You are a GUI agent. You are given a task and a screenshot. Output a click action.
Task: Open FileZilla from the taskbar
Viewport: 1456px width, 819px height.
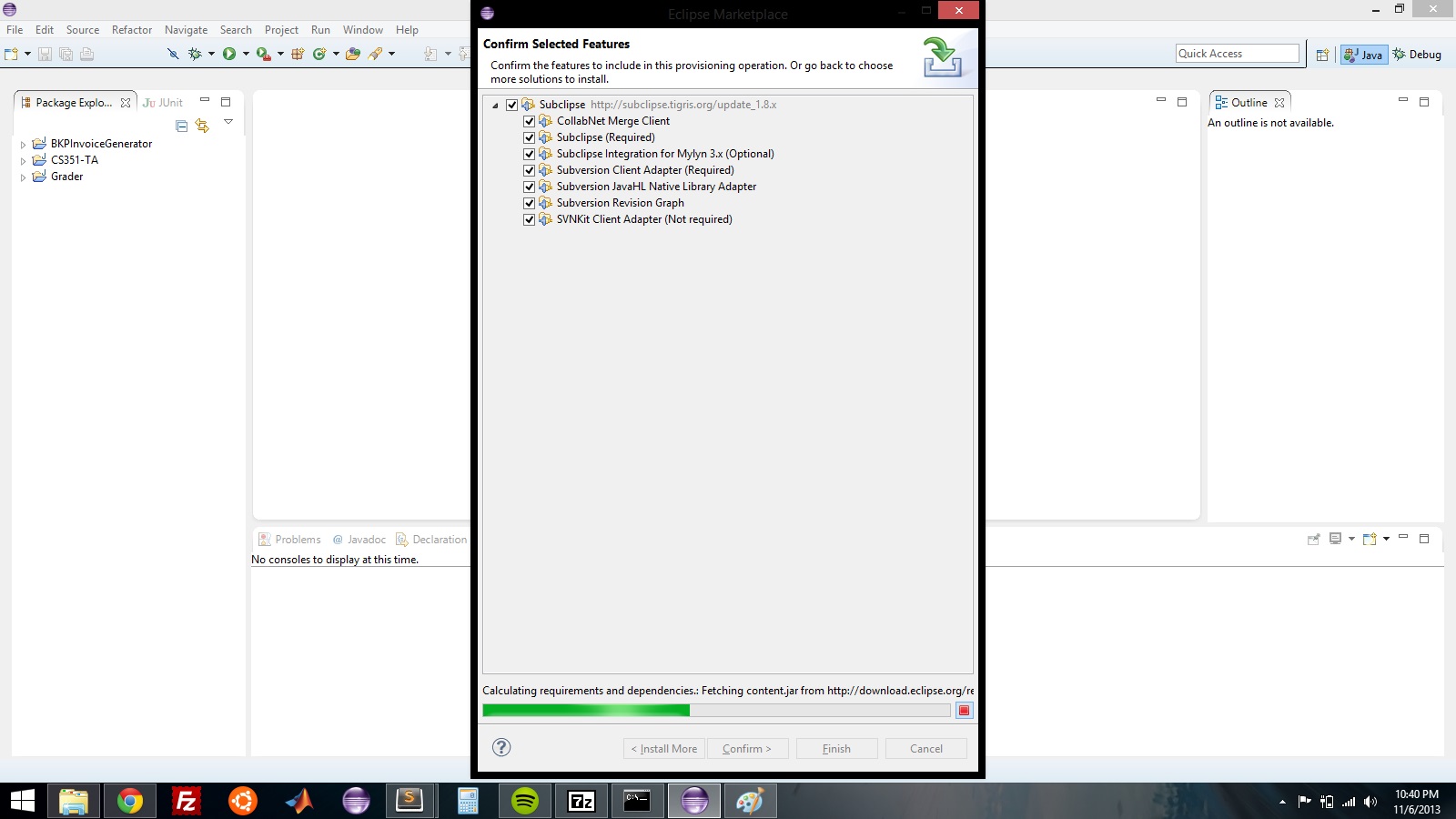click(187, 801)
